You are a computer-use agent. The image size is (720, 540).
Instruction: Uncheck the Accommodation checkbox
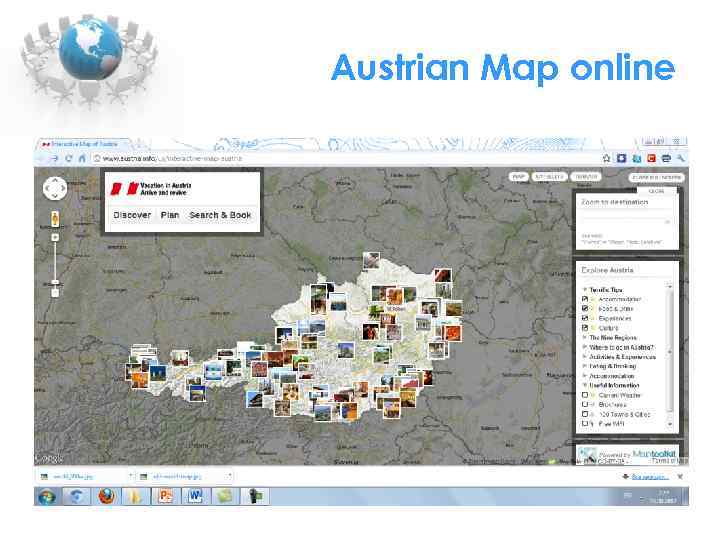[x=585, y=299]
